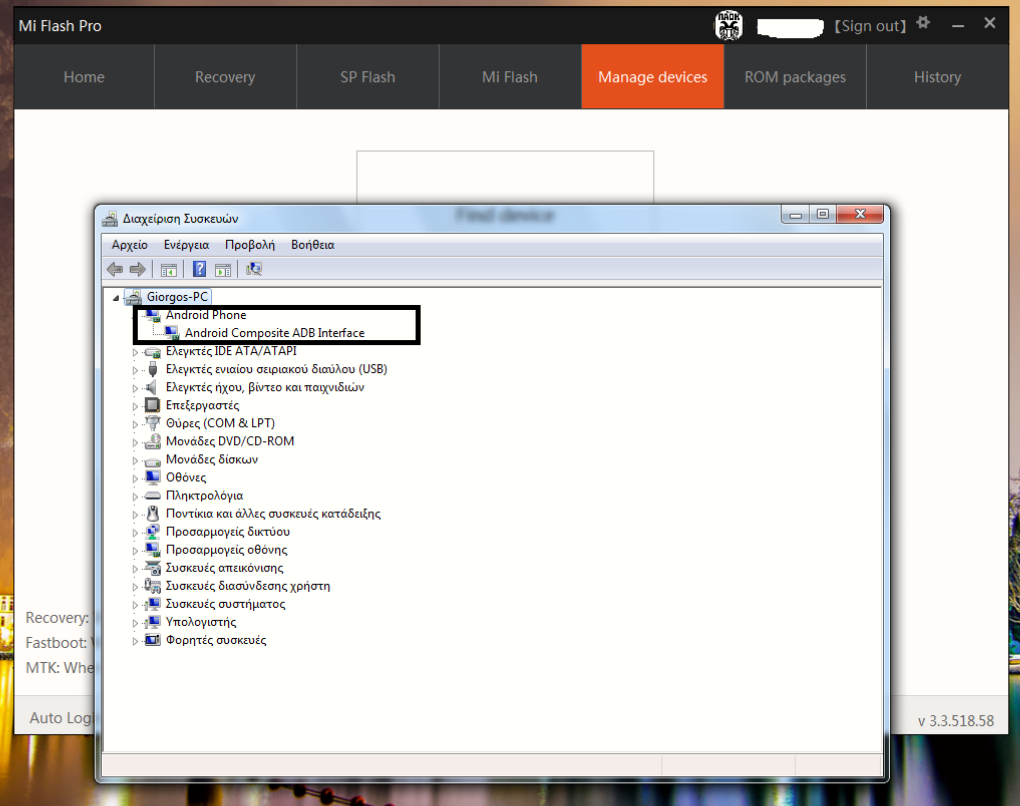This screenshot has width=1020, height=806.
Task: Click the Sign out link
Action: pos(869,26)
